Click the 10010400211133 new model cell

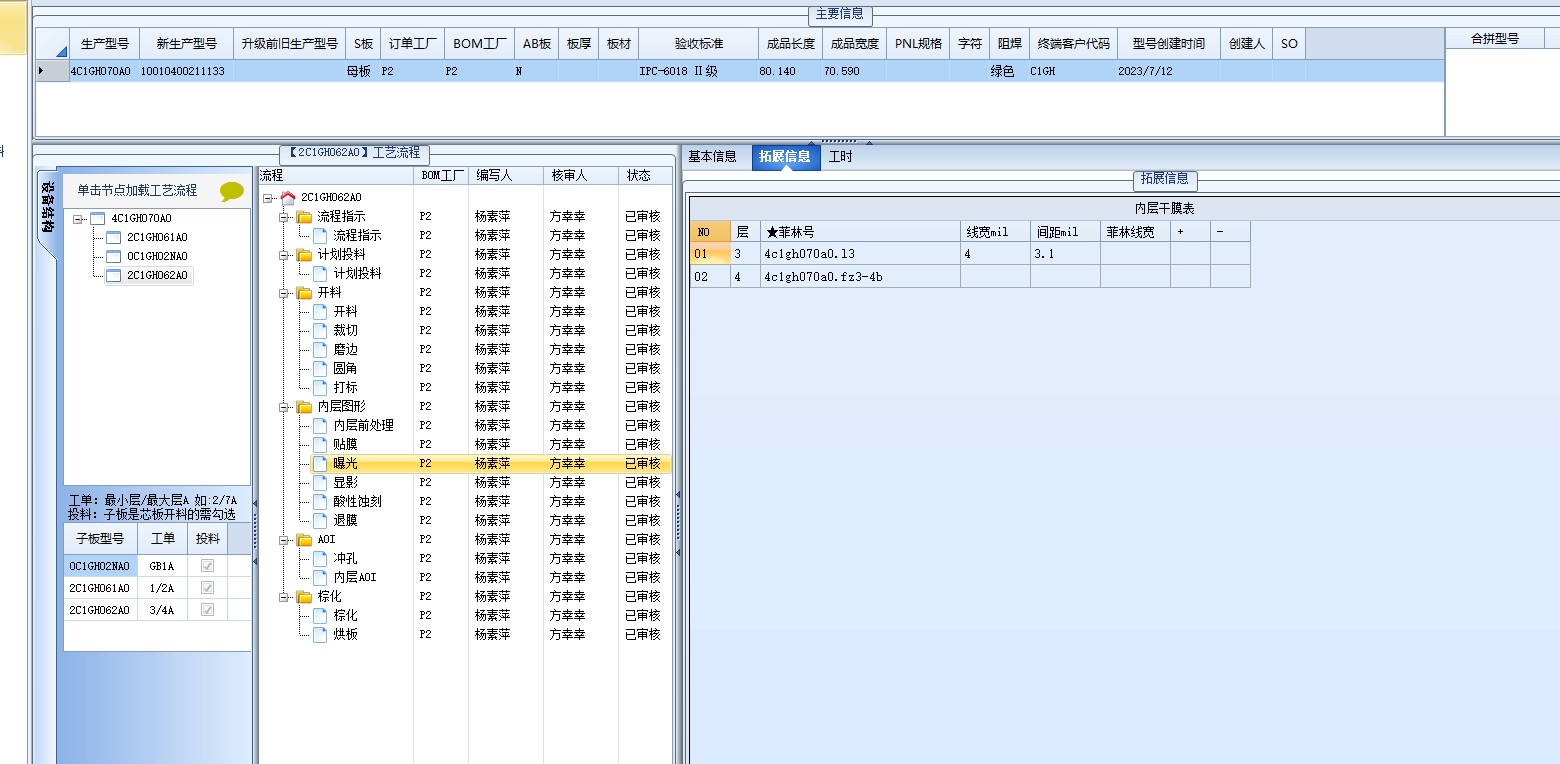click(185, 71)
